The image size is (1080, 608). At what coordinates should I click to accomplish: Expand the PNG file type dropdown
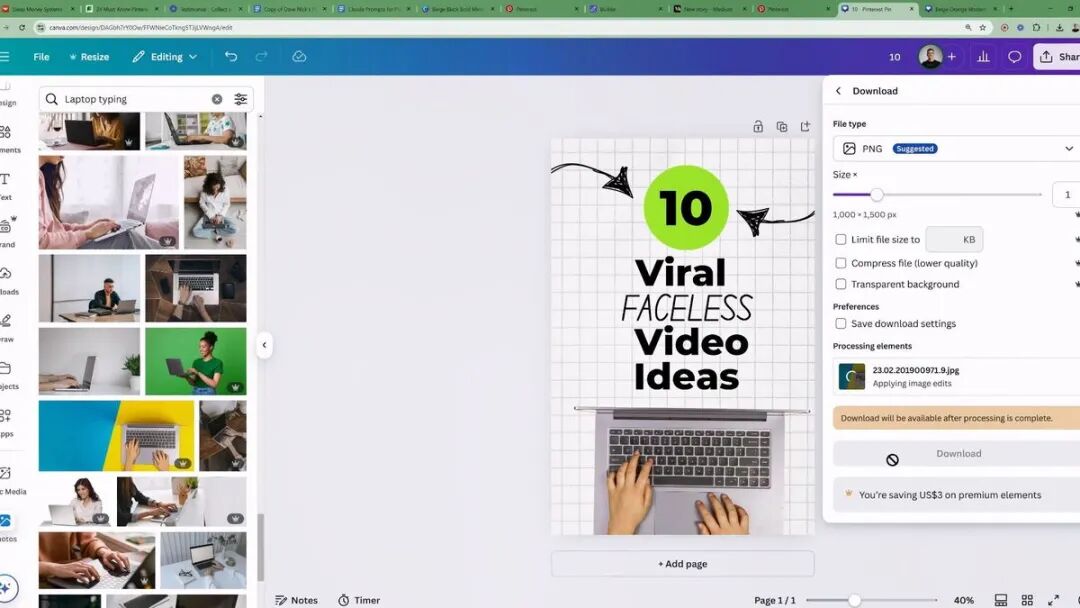pos(956,149)
